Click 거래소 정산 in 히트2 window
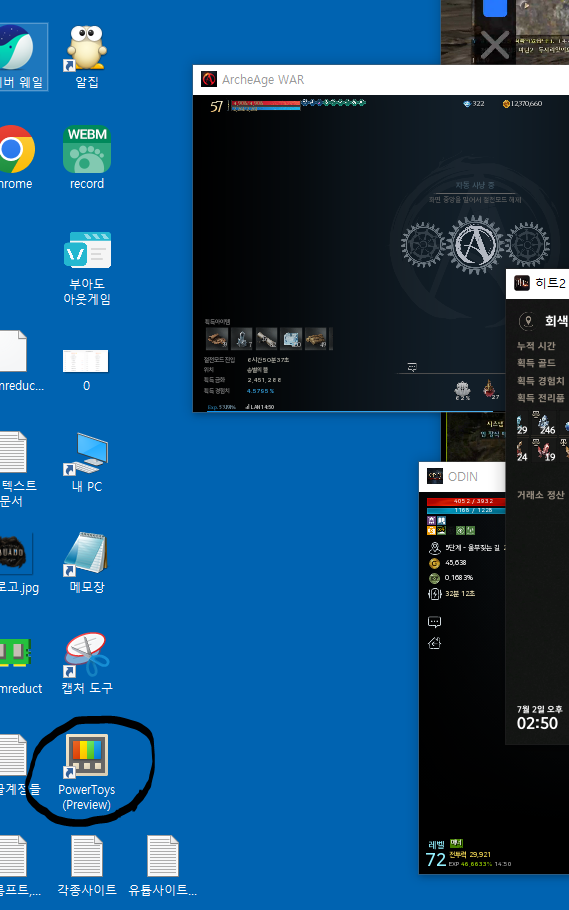 pos(541,494)
